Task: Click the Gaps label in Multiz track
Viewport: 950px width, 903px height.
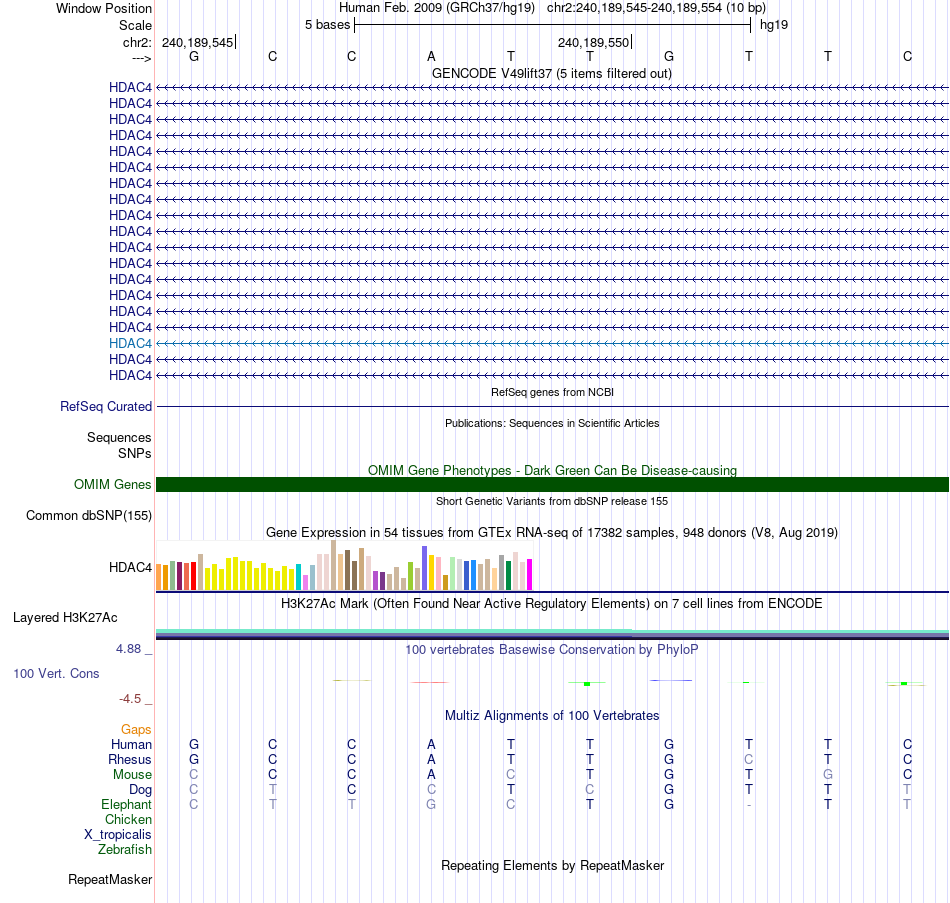Action: pos(136,730)
